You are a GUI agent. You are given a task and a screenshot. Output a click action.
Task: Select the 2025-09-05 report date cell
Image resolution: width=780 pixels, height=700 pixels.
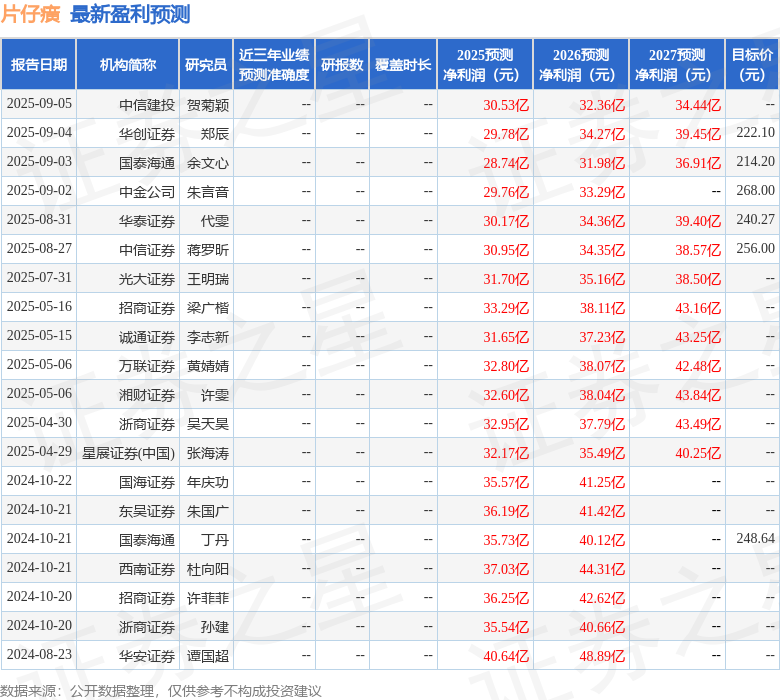[x=39, y=103]
